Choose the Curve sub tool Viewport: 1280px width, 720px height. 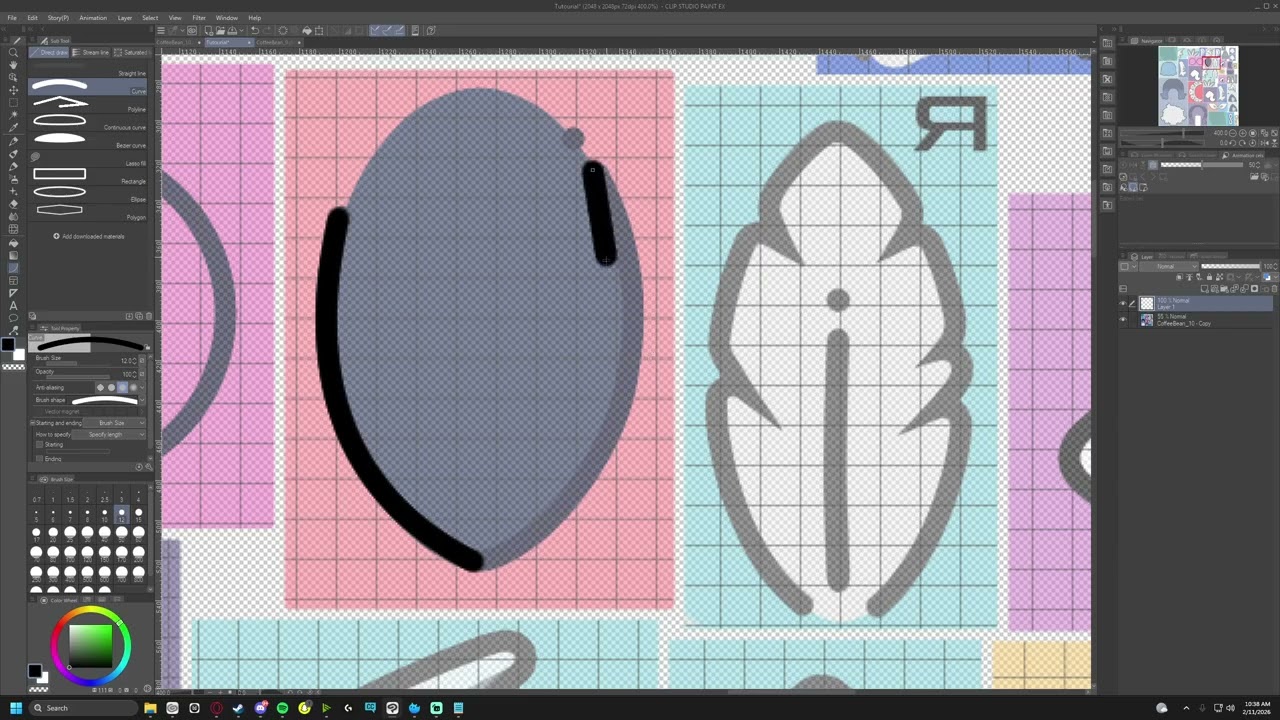click(x=89, y=87)
